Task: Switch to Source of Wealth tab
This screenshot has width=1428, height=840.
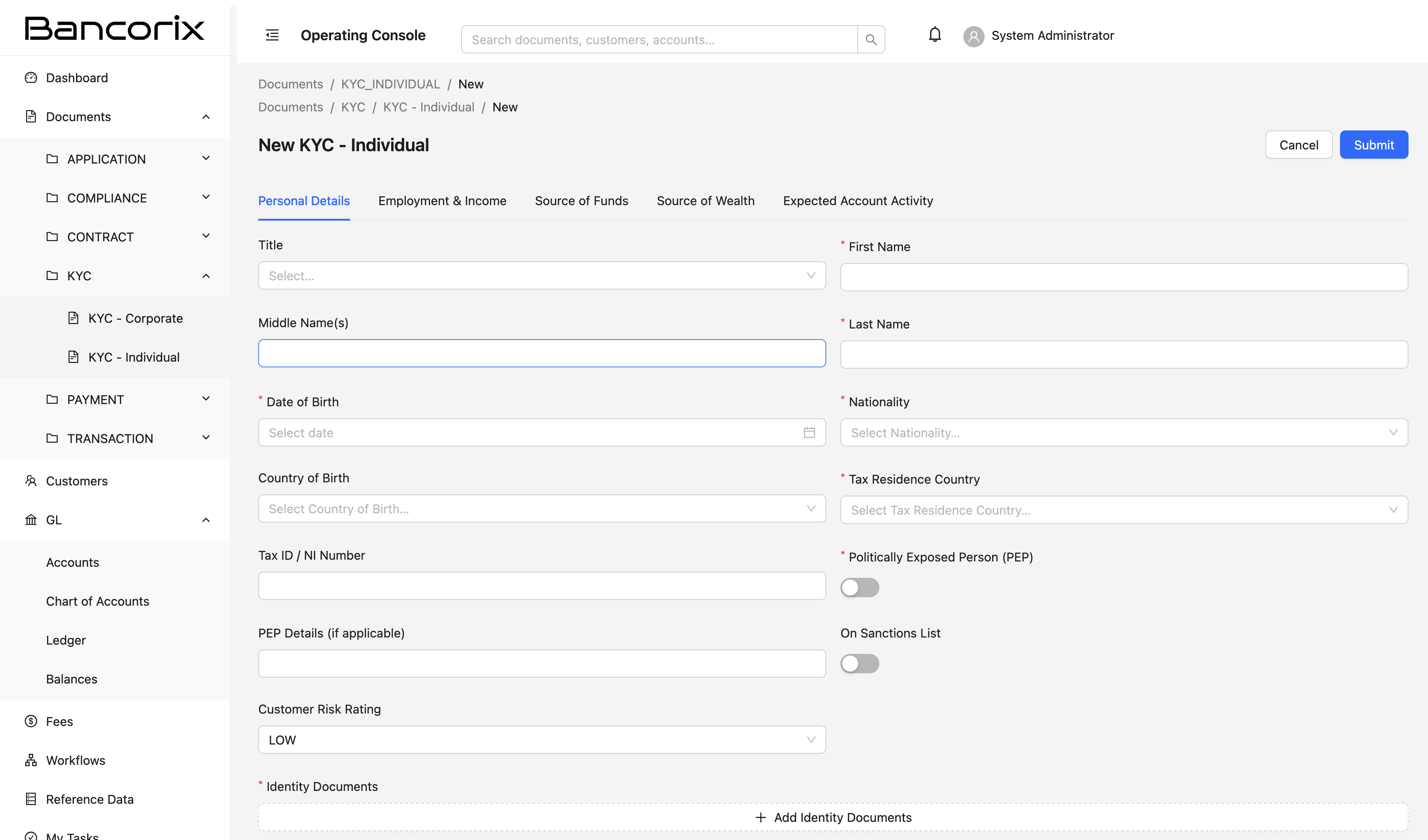Action: click(x=705, y=201)
